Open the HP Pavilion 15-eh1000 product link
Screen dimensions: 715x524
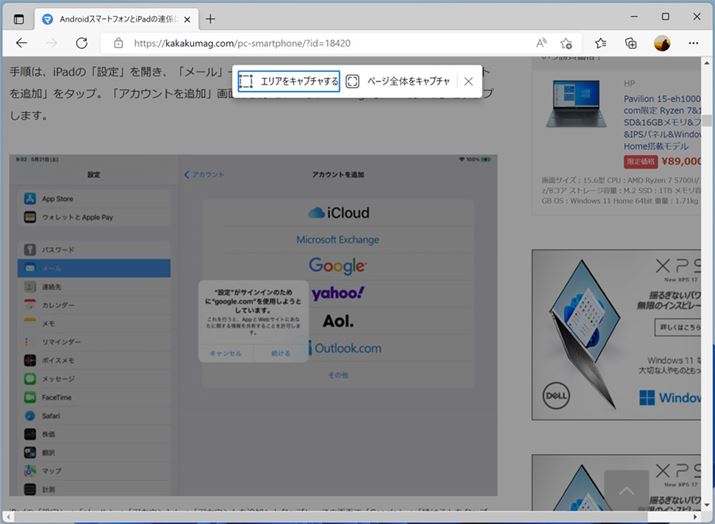coord(662,122)
